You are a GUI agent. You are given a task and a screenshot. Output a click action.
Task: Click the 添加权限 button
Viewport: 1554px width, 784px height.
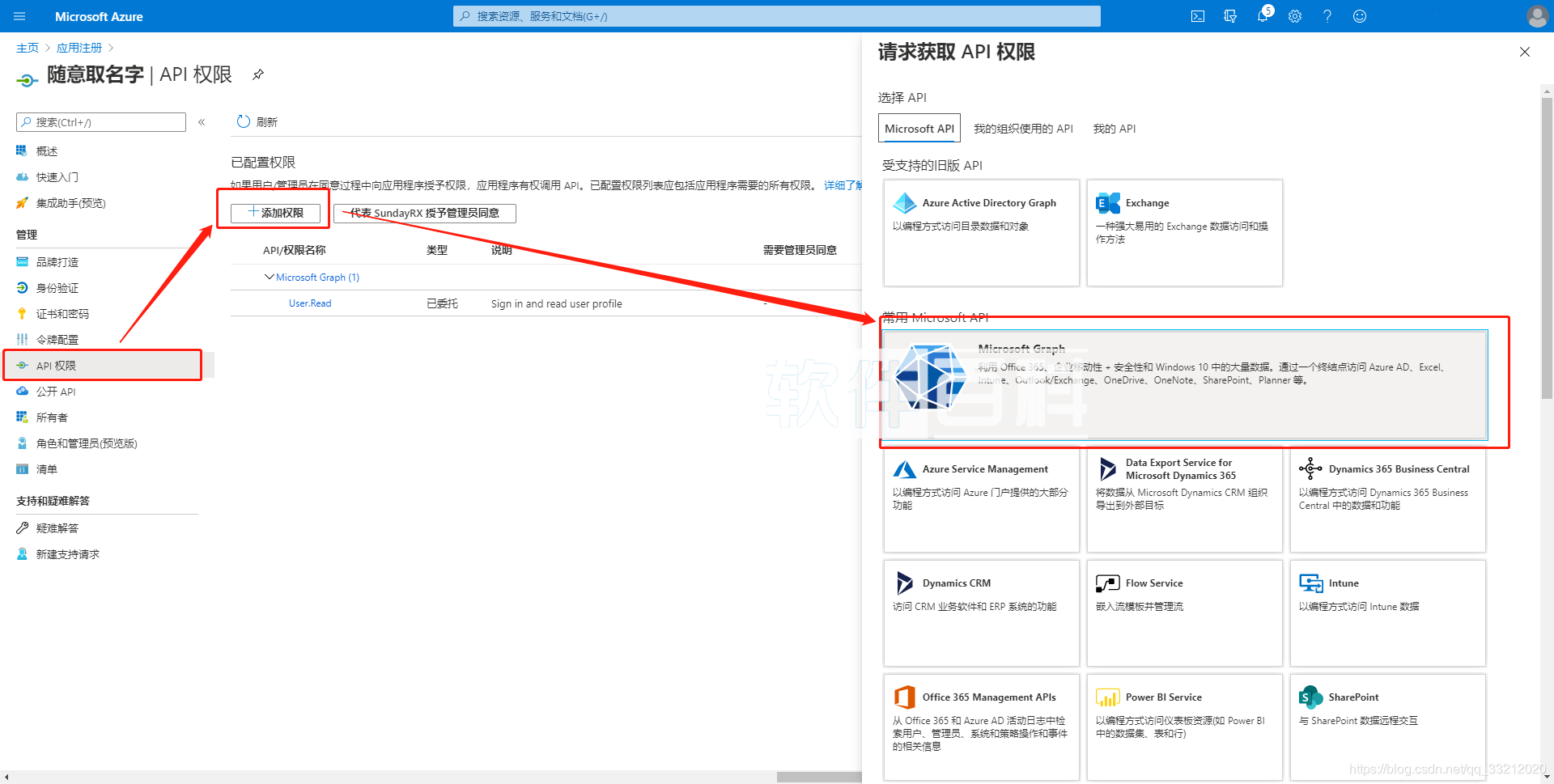click(276, 213)
